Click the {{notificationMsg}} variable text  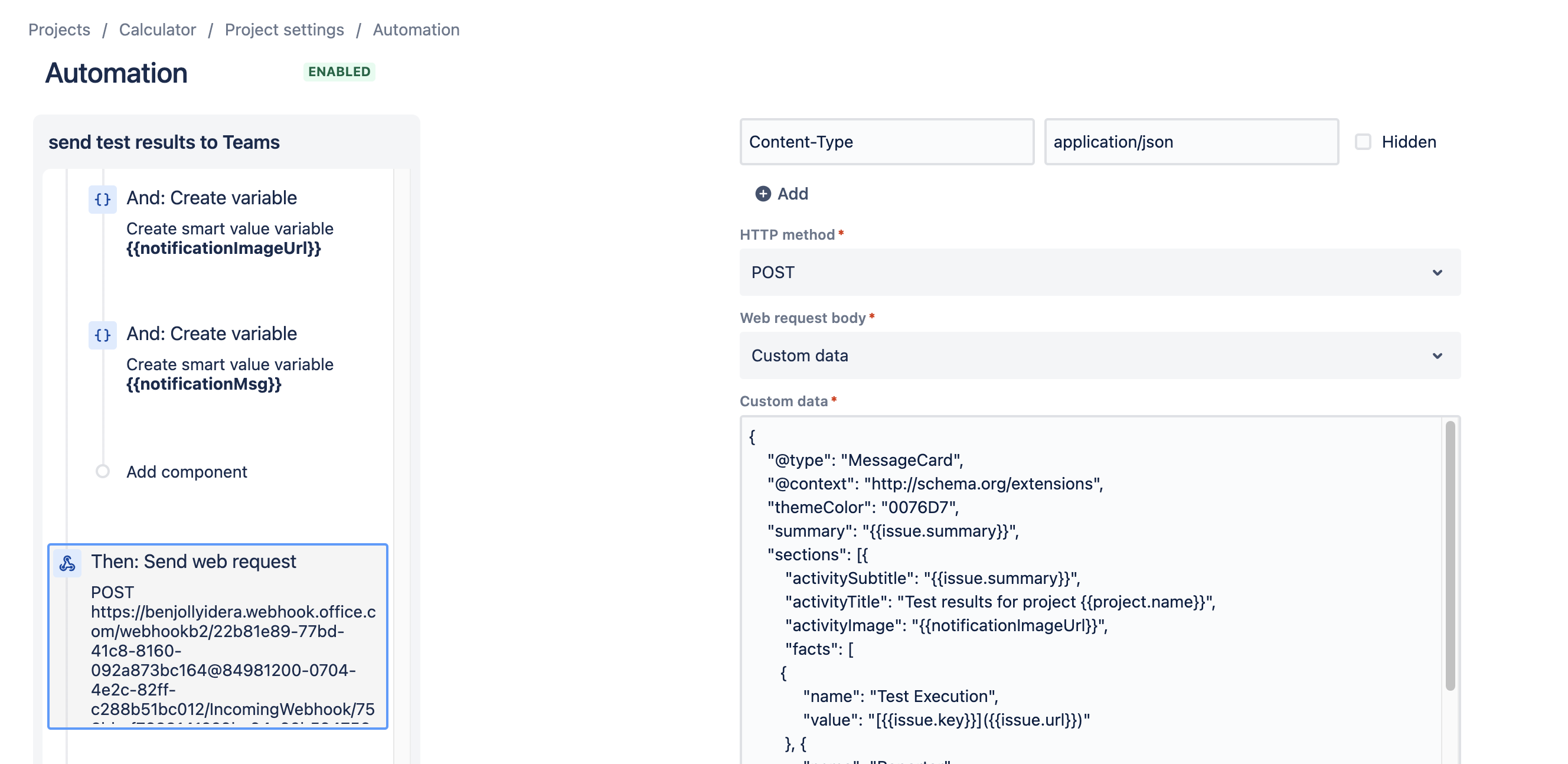tap(204, 384)
